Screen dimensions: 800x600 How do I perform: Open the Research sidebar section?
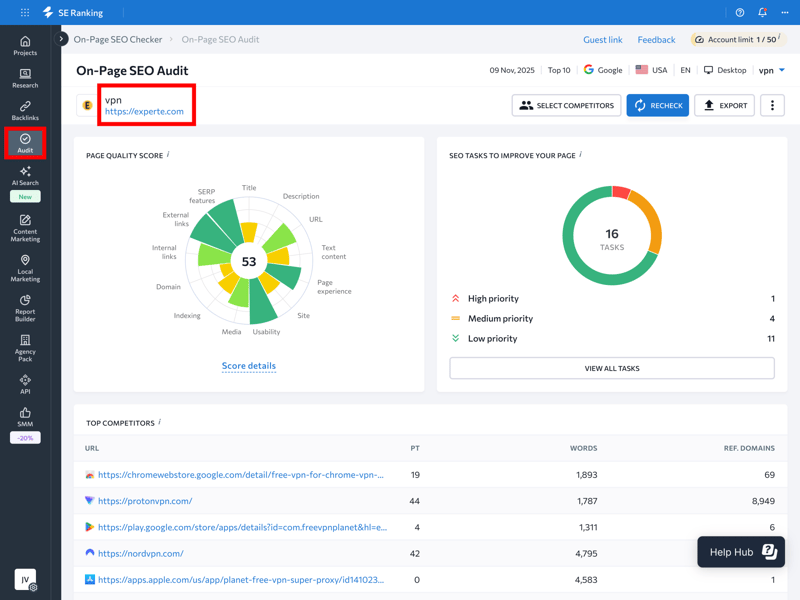pyautogui.click(x=25, y=78)
